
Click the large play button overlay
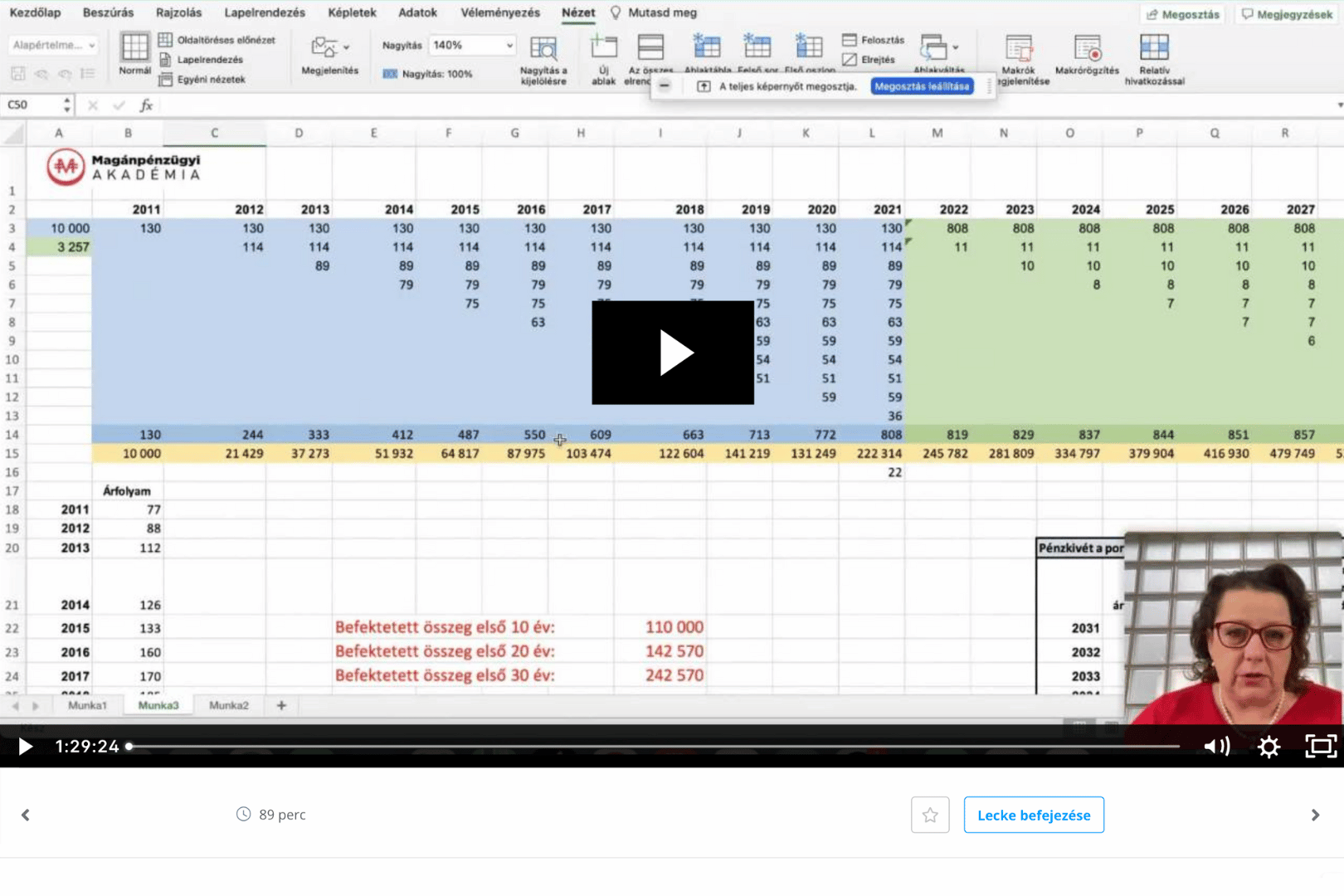[673, 353]
